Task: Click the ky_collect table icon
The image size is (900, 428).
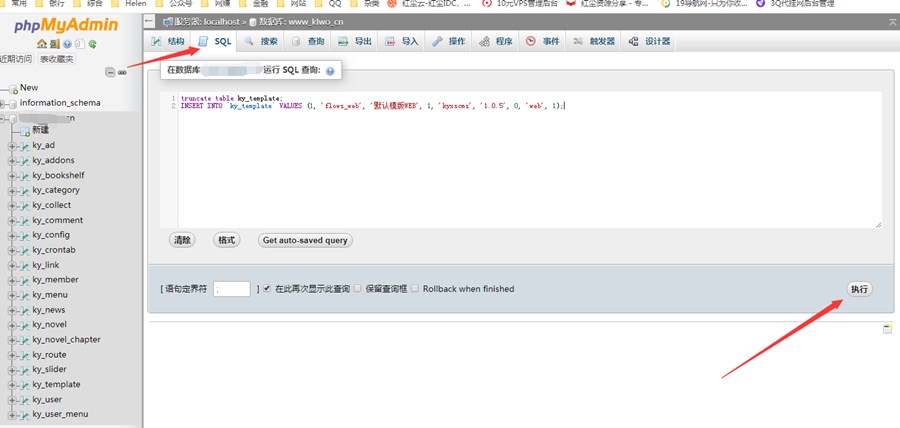Action: (24, 206)
